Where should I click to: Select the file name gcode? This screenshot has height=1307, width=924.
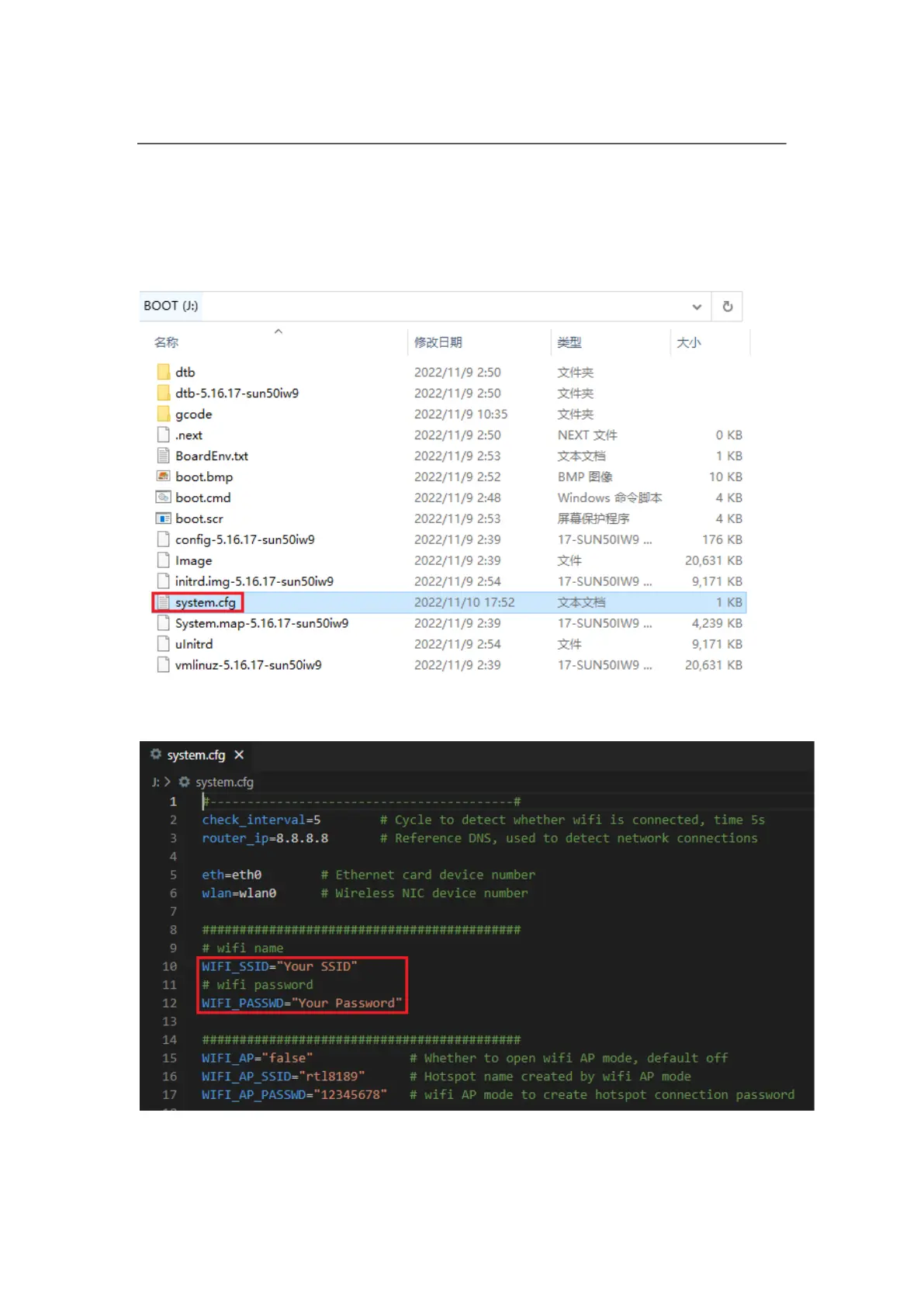(193, 414)
